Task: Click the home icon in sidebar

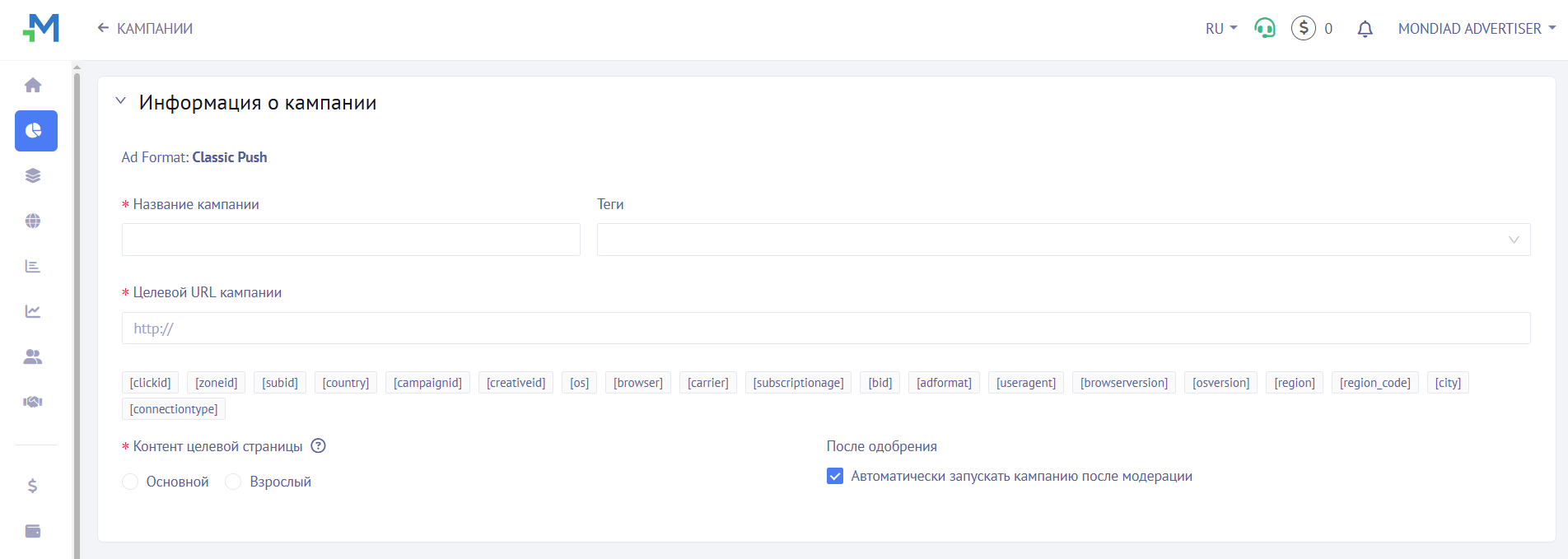Action: pyautogui.click(x=33, y=86)
